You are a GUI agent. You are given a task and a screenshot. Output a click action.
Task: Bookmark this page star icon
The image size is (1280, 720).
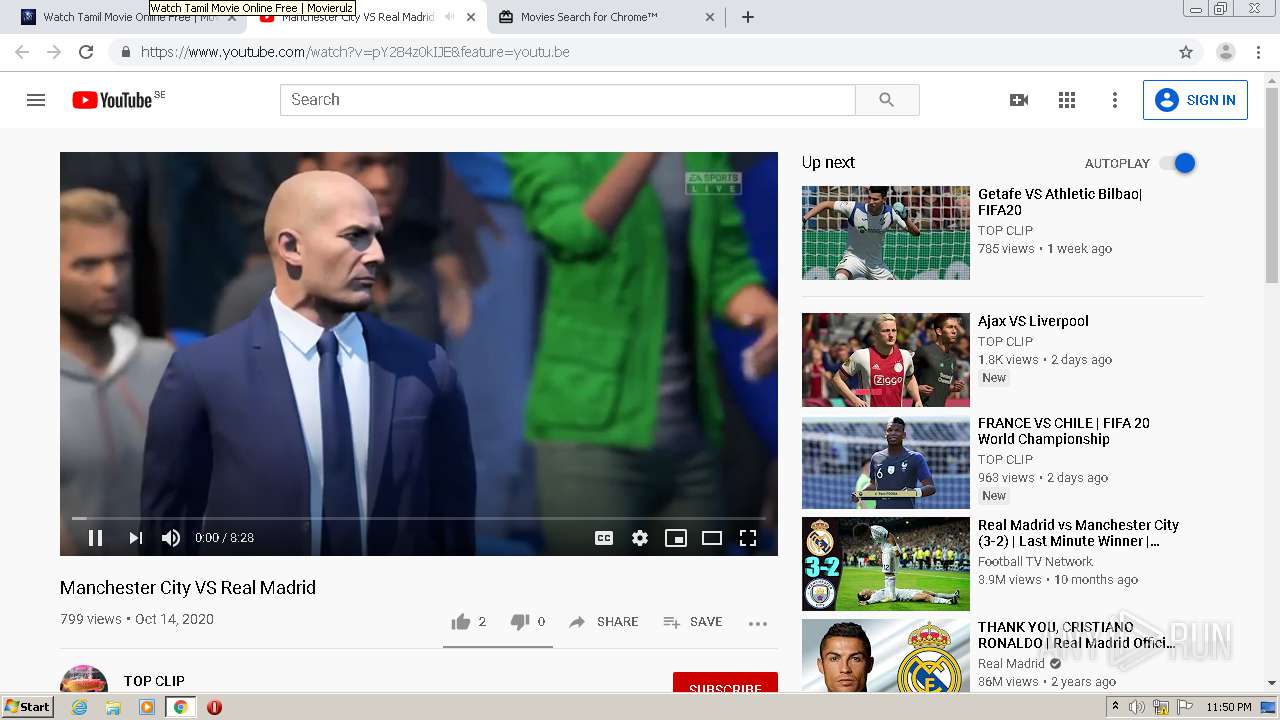pyautogui.click(x=1186, y=52)
